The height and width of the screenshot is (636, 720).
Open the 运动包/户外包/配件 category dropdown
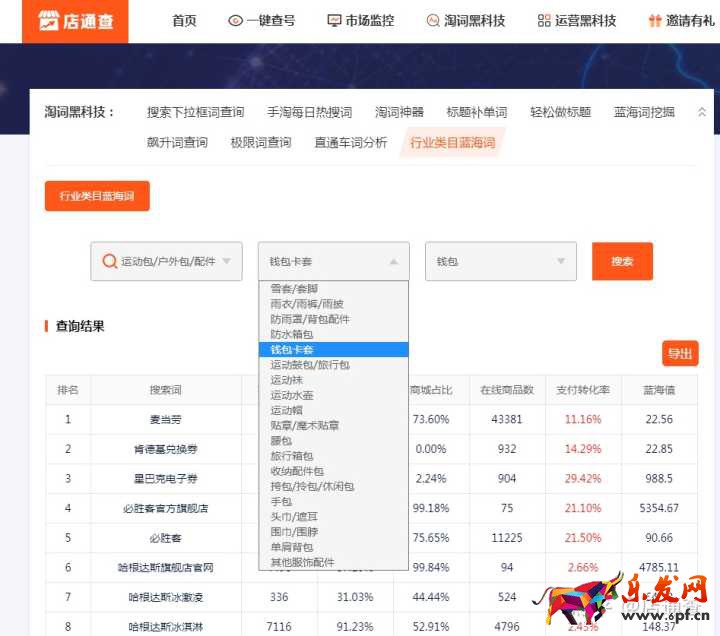point(226,262)
